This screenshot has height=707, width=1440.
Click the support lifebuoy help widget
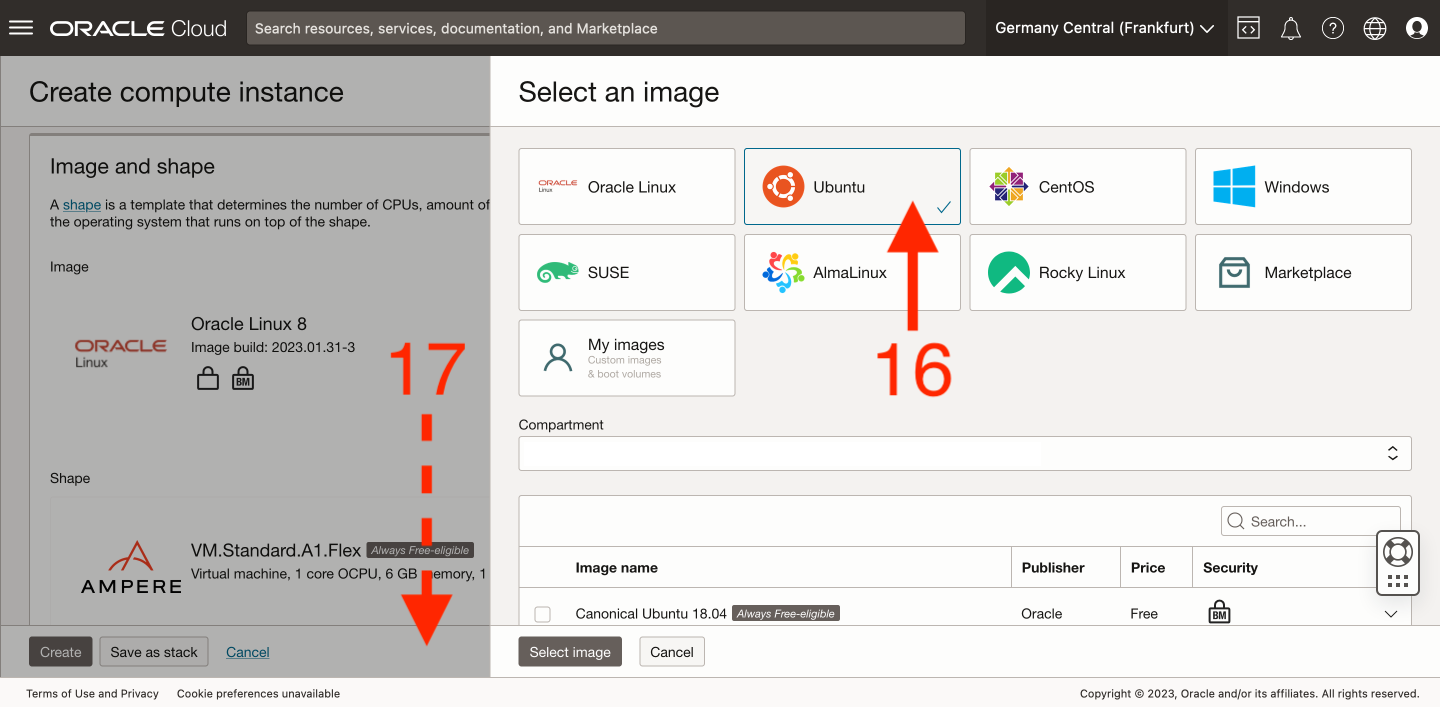[x=1396, y=551]
